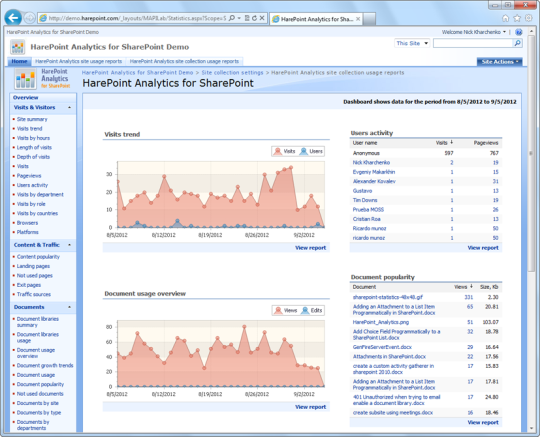The height and width of the screenshot is (437, 540).
Task: Open HarePoint Analytics site usage reports tab
Action: pyautogui.click(x=79, y=61)
